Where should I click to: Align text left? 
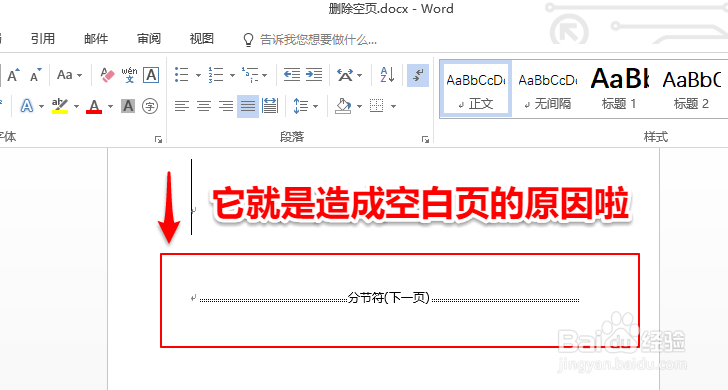click(182, 106)
